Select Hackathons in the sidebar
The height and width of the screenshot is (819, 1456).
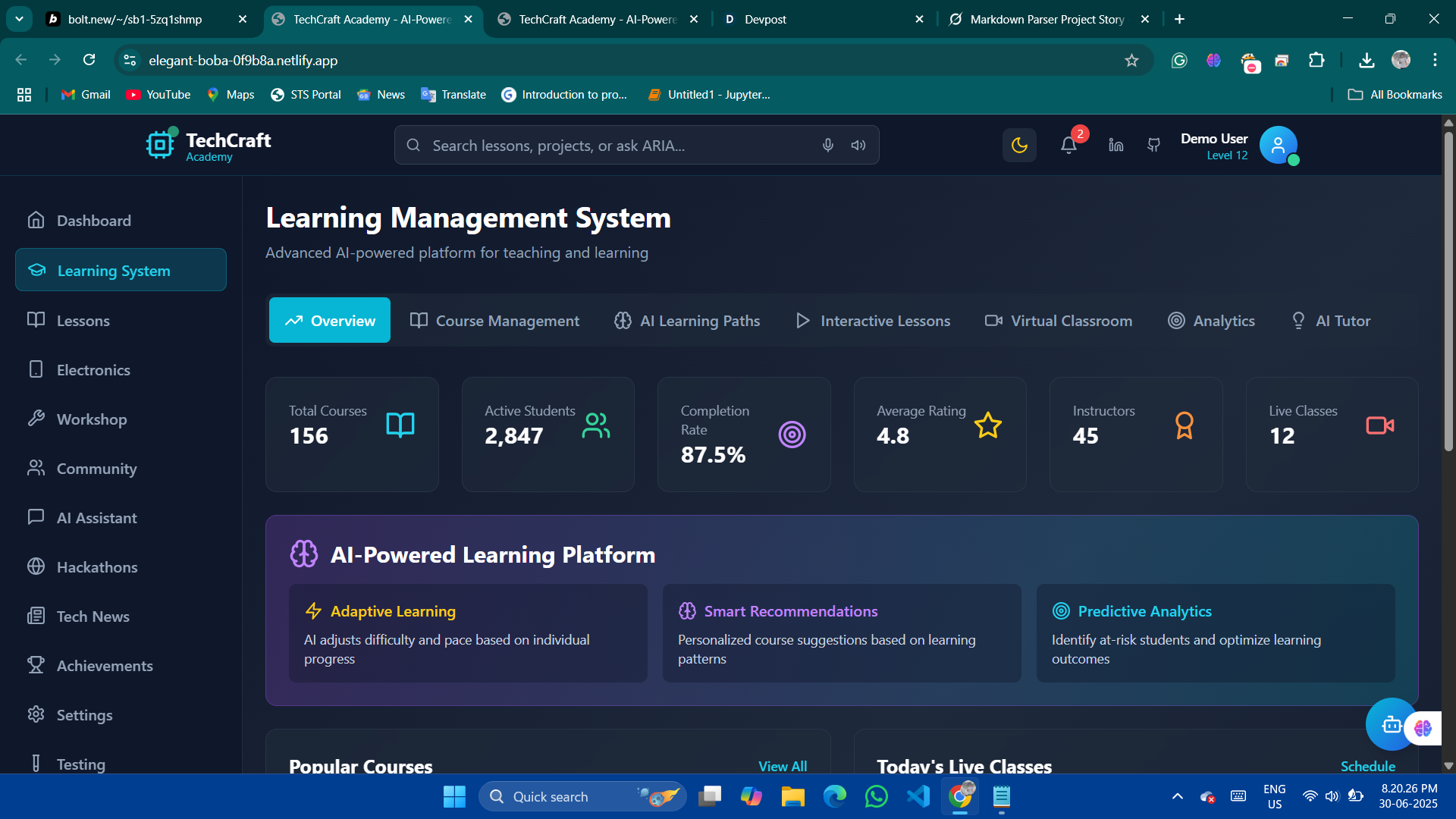click(96, 567)
